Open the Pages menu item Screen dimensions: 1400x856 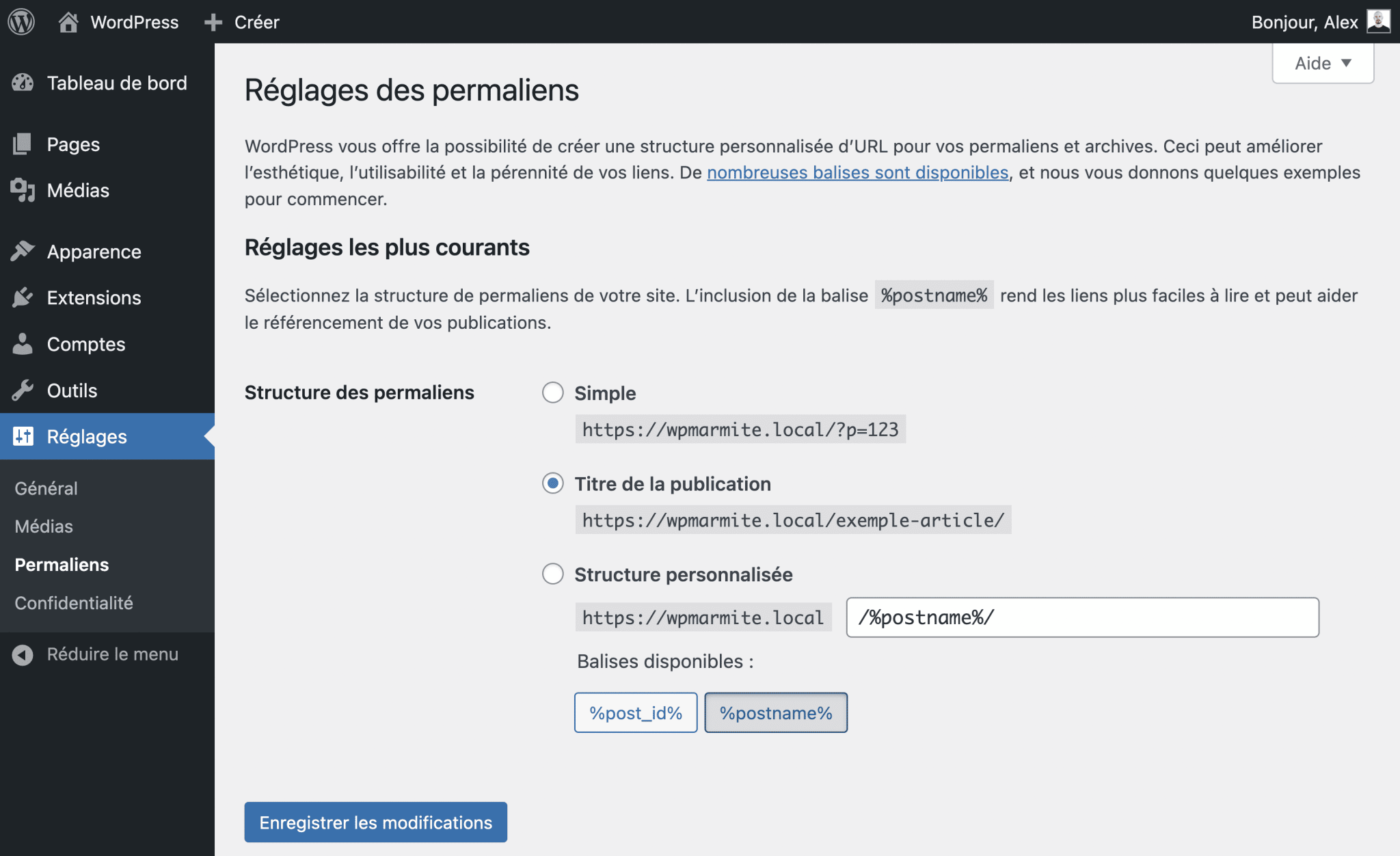click(107, 144)
